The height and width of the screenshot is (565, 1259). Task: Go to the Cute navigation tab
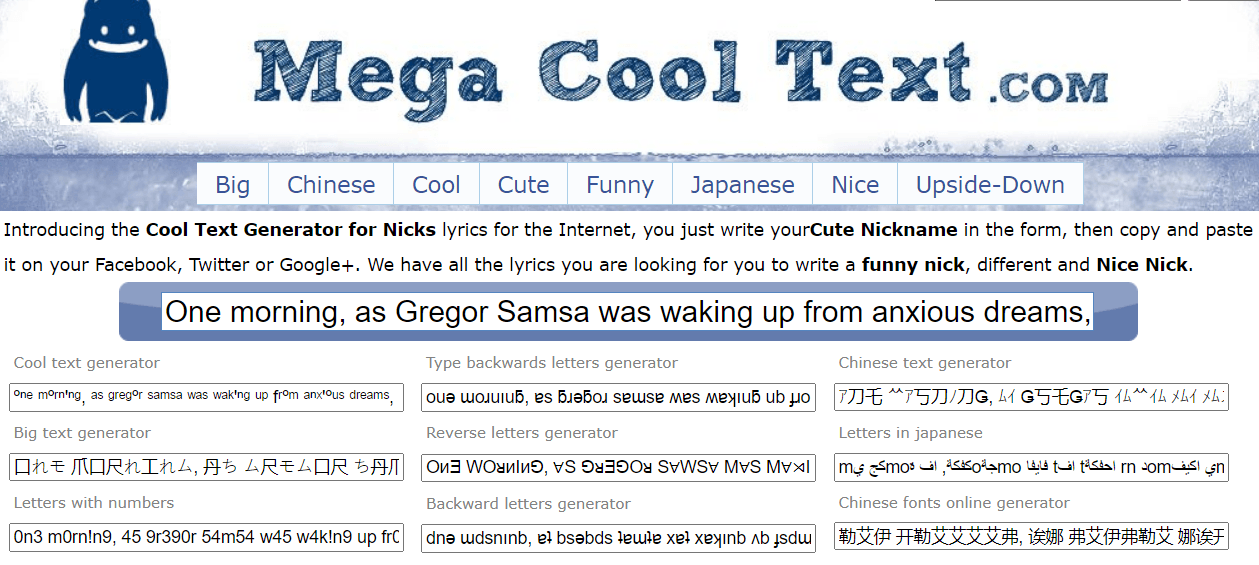(x=523, y=185)
